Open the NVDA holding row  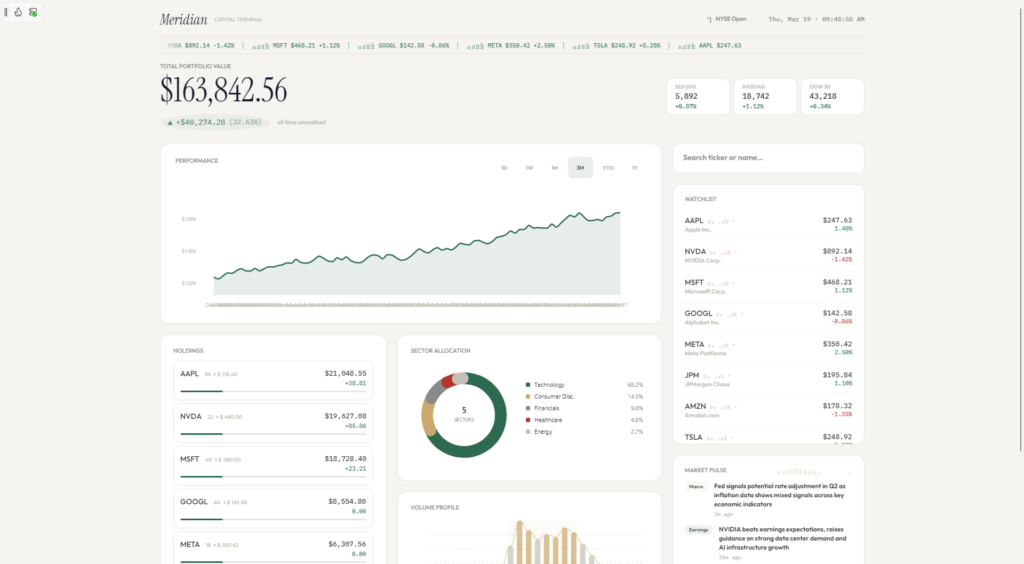pos(273,421)
